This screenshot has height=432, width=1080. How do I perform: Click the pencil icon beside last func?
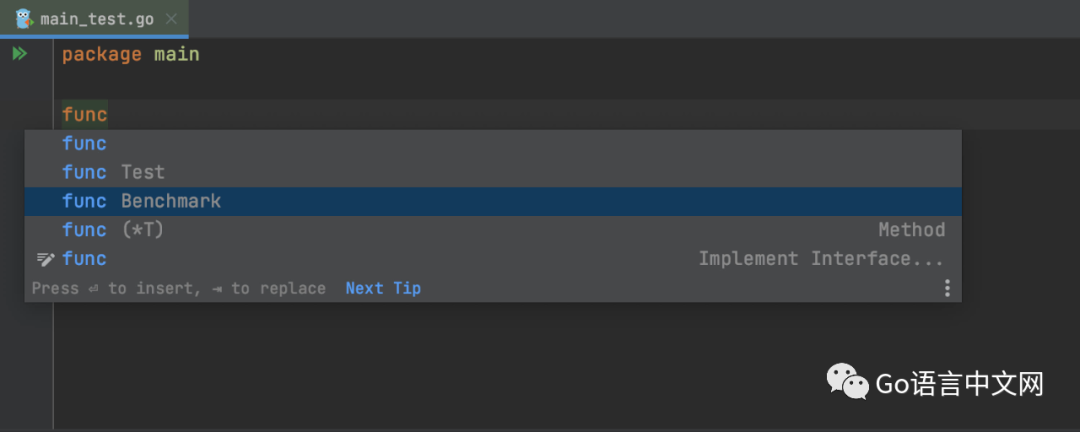pos(45,259)
